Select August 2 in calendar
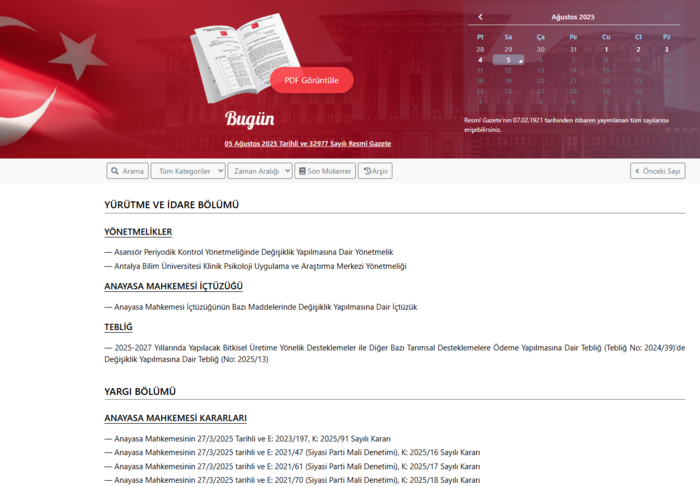 [638, 50]
